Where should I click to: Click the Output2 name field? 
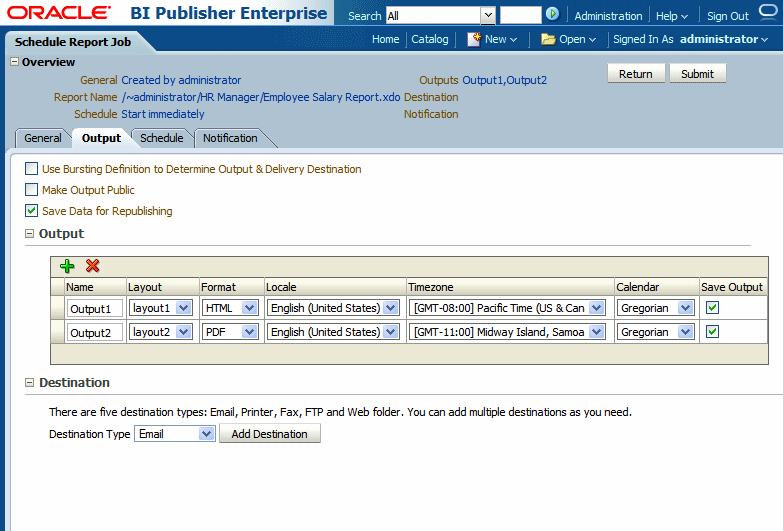pos(94,332)
